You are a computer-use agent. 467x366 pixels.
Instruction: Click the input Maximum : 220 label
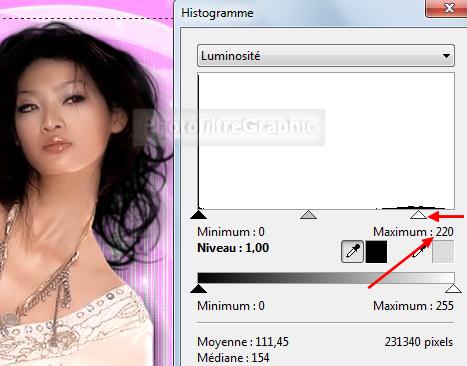click(413, 232)
